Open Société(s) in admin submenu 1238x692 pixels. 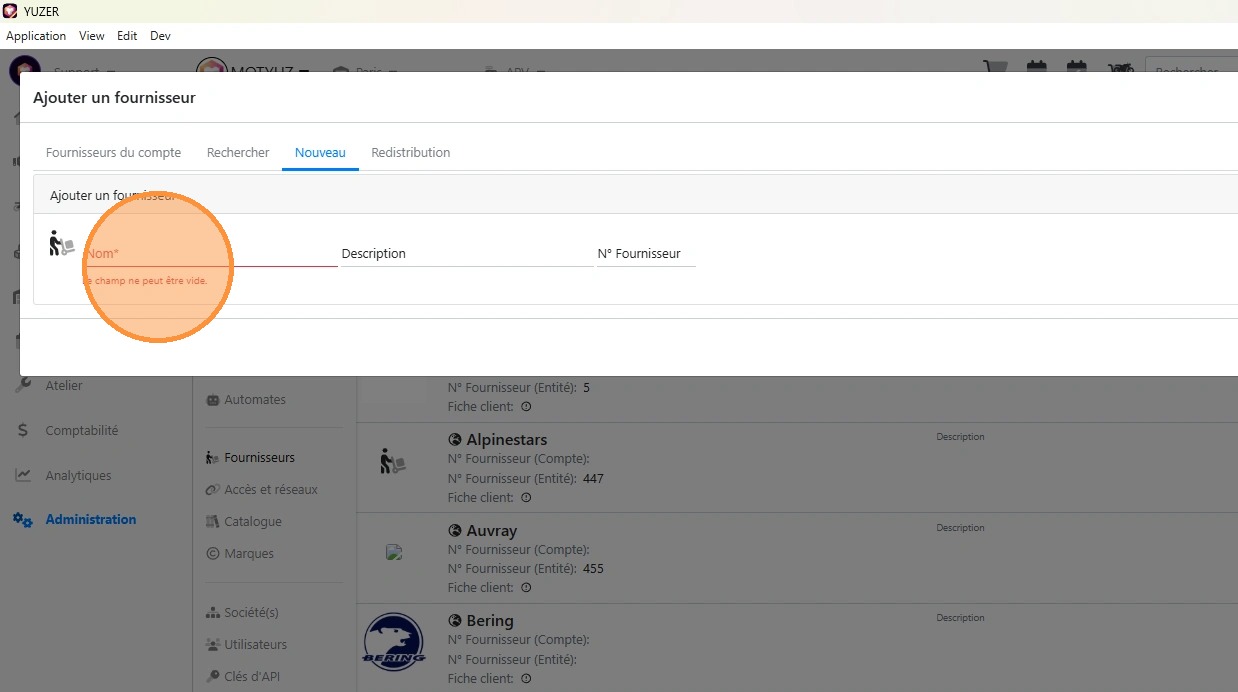coord(251,613)
